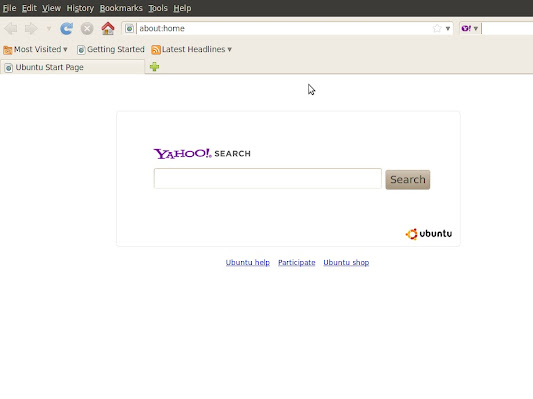Bookmark this page with the star icon
The height and width of the screenshot is (399, 533).
(437, 29)
